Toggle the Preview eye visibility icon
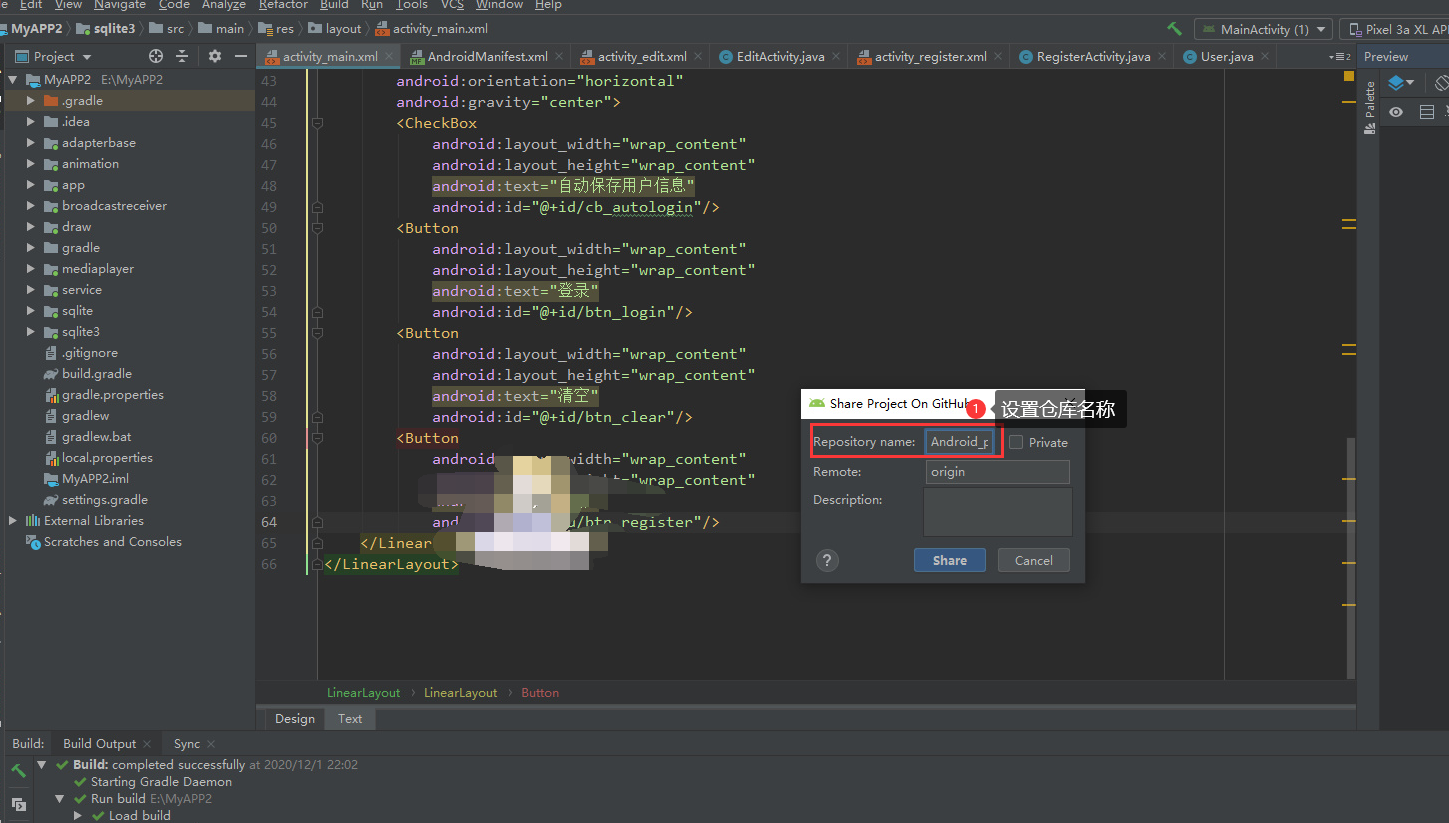Viewport: 1449px width, 823px height. tap(1396, 112)
